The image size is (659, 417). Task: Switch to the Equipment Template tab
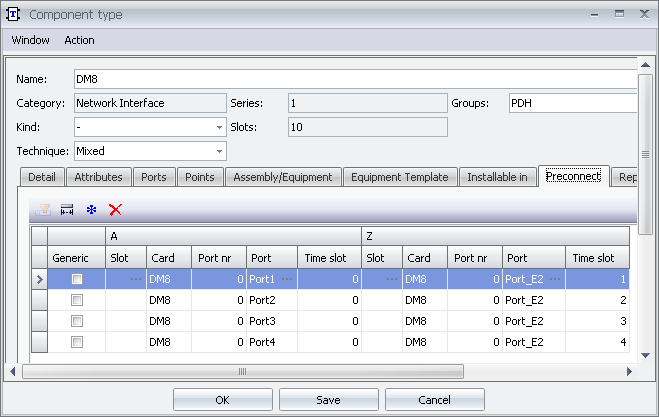(400, 177)
